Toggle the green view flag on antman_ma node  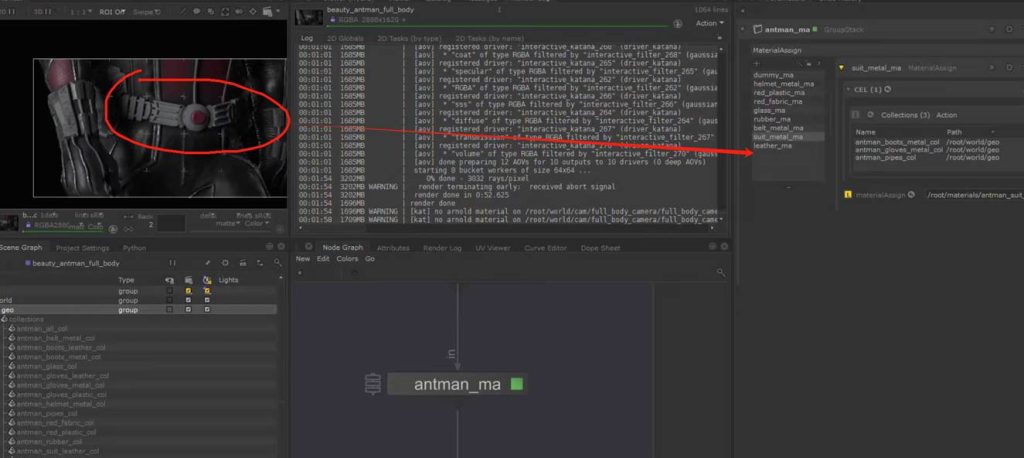(x=516, y=384)
